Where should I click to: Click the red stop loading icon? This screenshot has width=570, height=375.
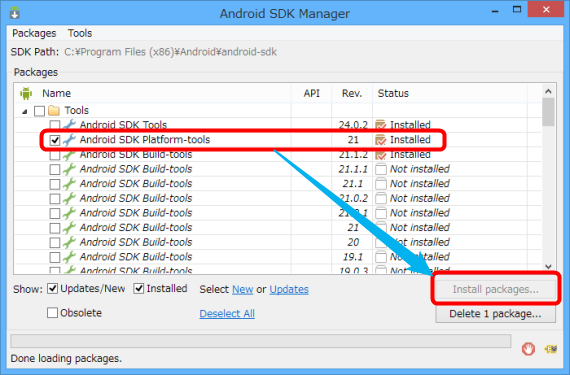[528, 349]
